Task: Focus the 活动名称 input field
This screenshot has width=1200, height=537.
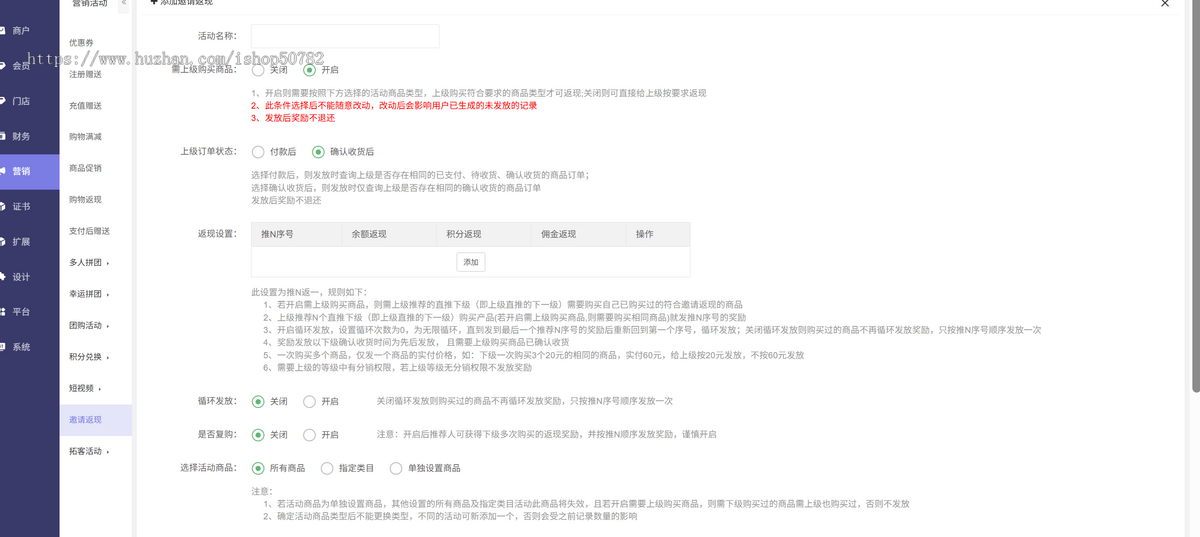Action: [x=345, y=36]
